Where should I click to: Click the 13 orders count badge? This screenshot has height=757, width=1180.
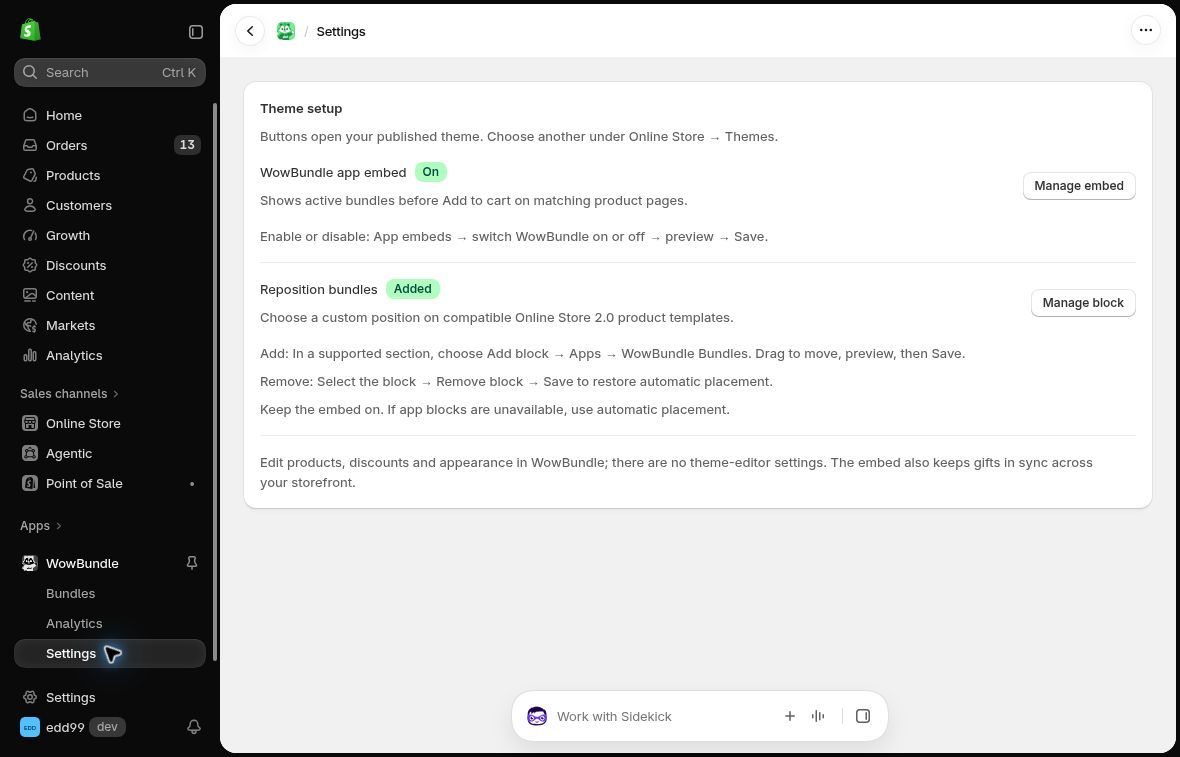coord(187,144)
